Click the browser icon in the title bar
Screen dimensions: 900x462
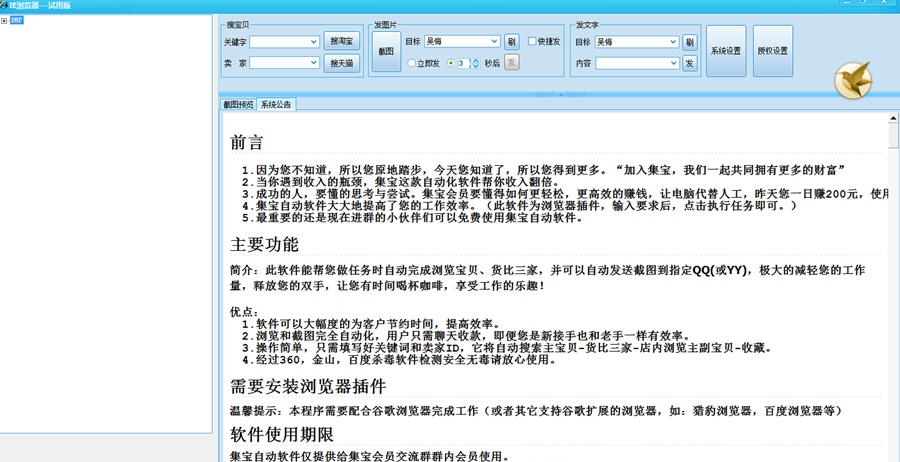[x=5, y=5]
